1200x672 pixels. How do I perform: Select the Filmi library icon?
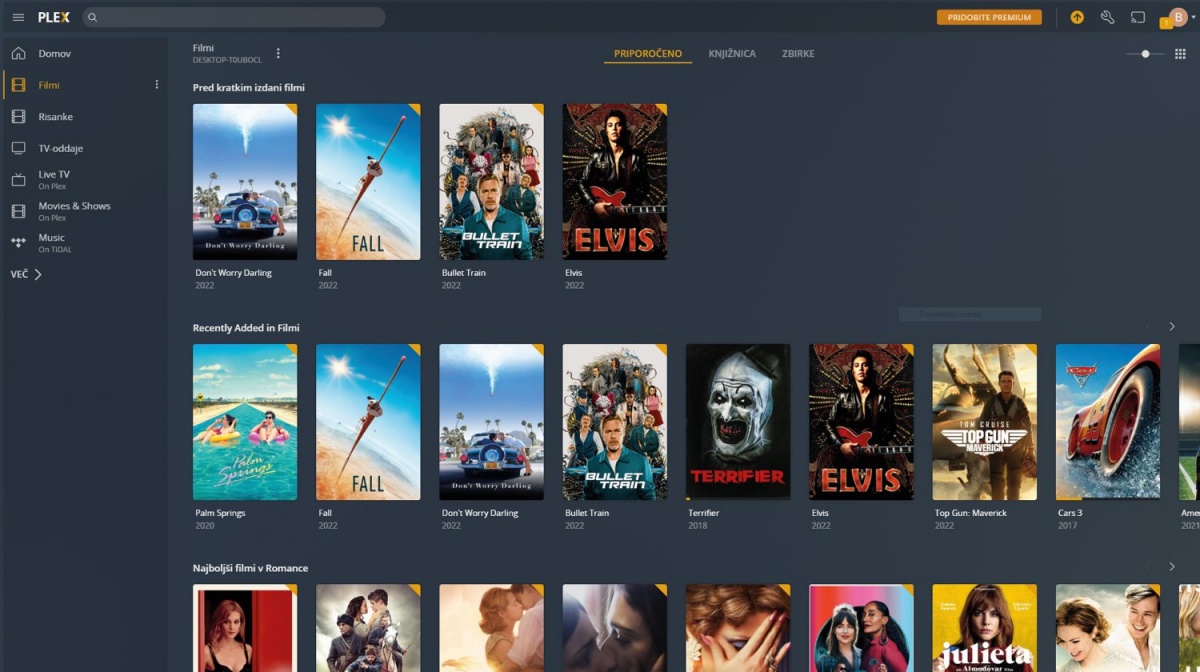(18, 85)
